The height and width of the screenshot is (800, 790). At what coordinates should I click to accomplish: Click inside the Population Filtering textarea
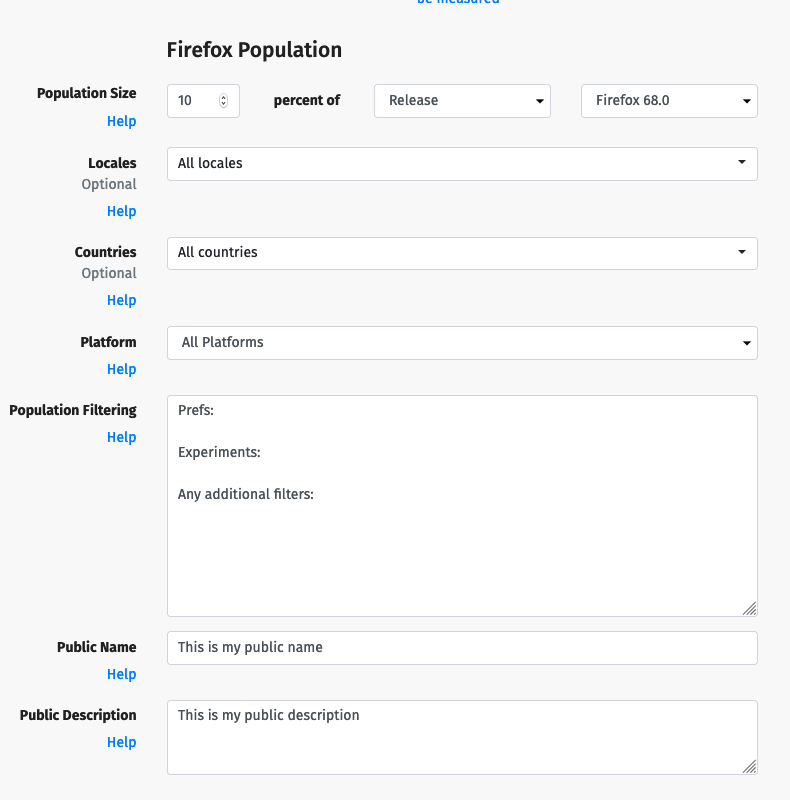[462, 506]
